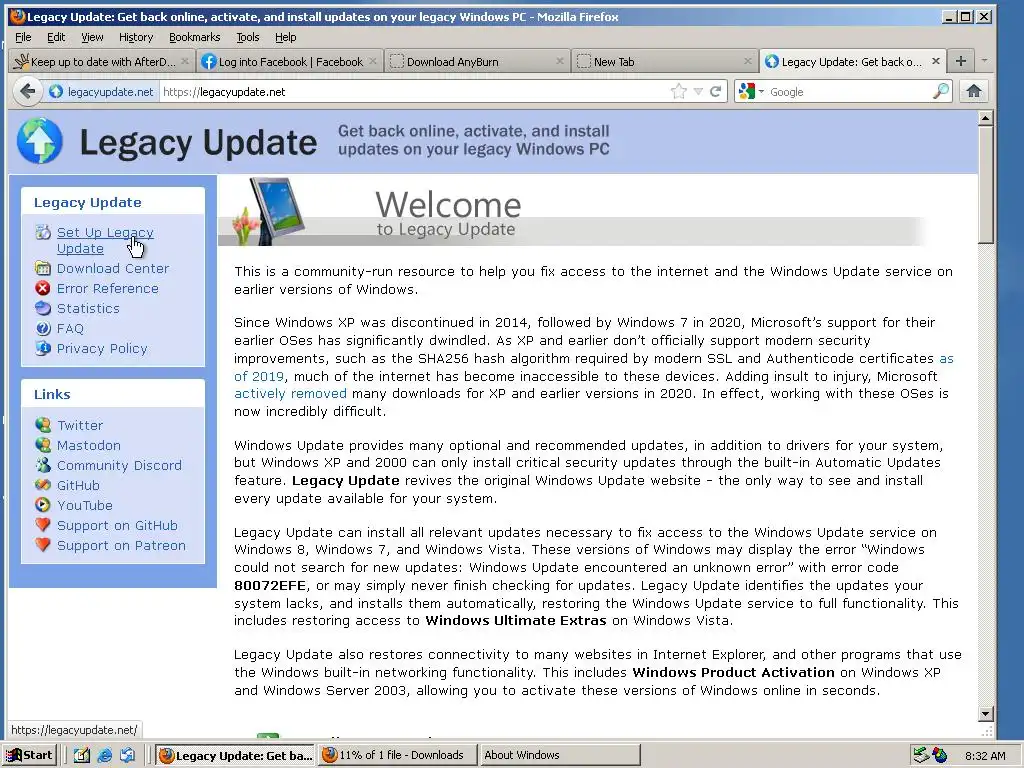Click the vertical scrollbar thumb
The height and width of the screenshot is (768, 1024).
pos(985,185)
